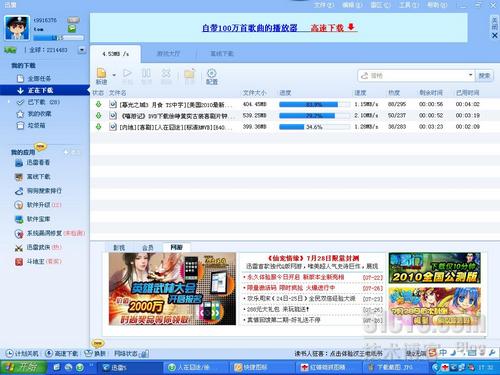
Task: Select the 《嘻游记》 download row
Action: click(295, 116)
